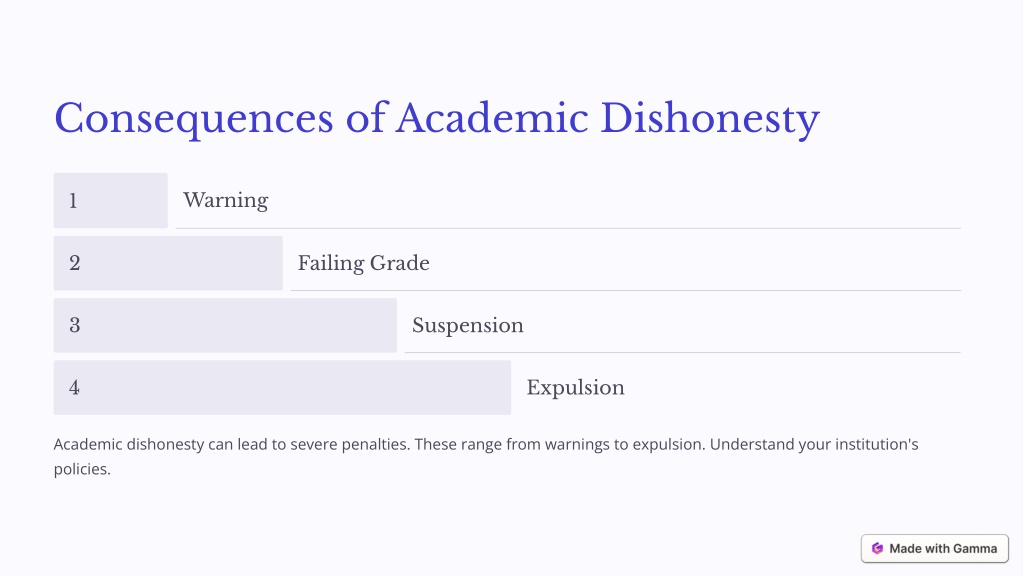Image resolution: width=1023 pixels, height=576 pixels.
Task: Click the word policies in the paragraph
Action: click(82, 469)
